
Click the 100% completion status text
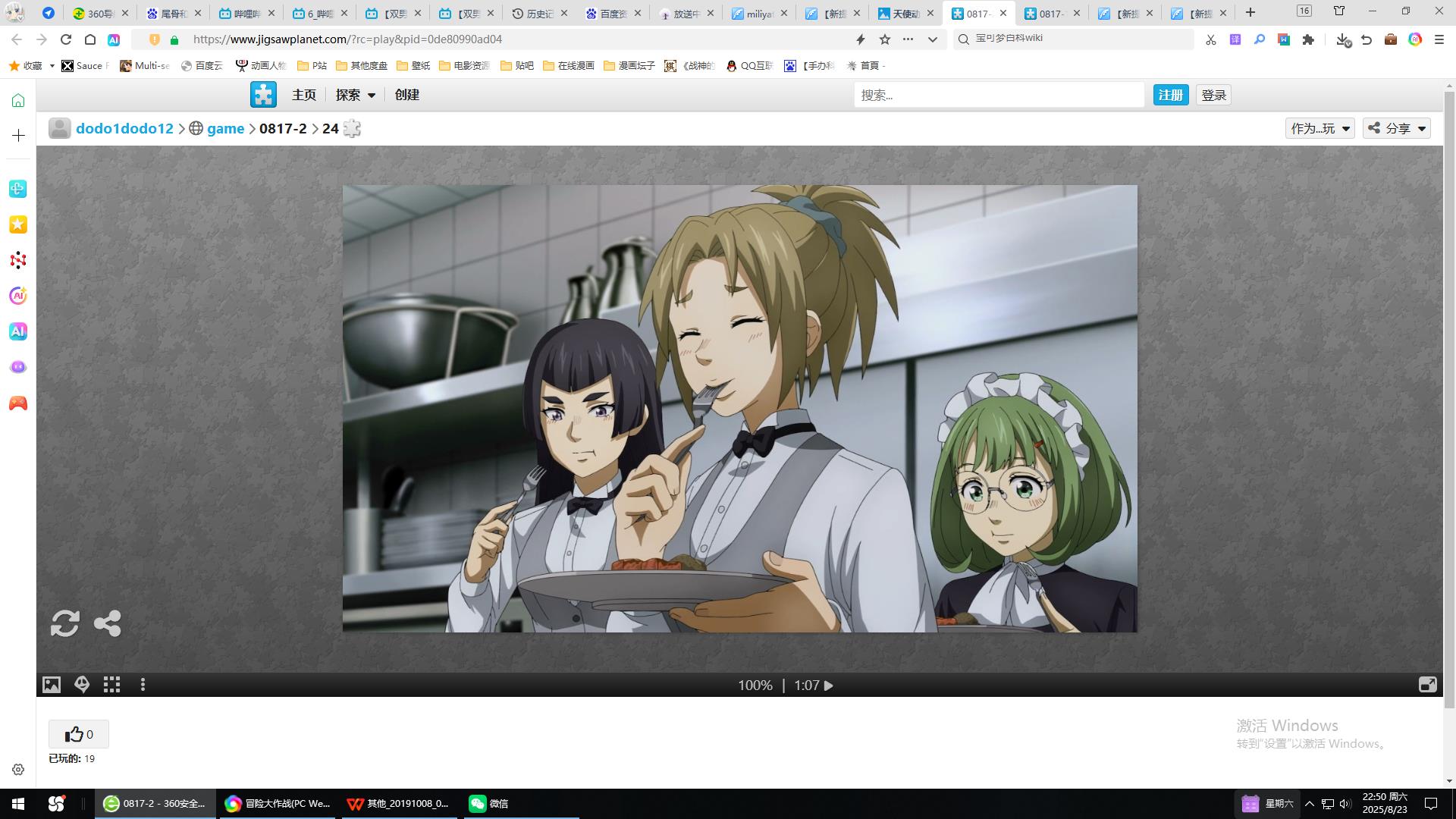[755, 686]
